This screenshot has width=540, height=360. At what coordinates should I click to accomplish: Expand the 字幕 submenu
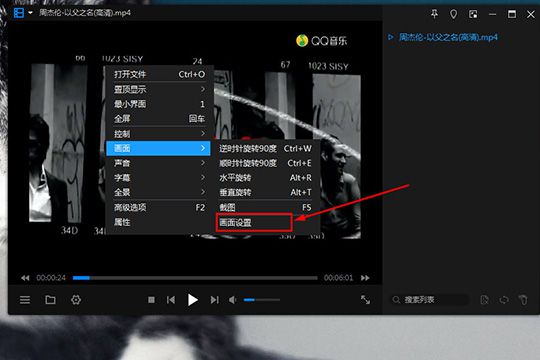click(158, 178)
